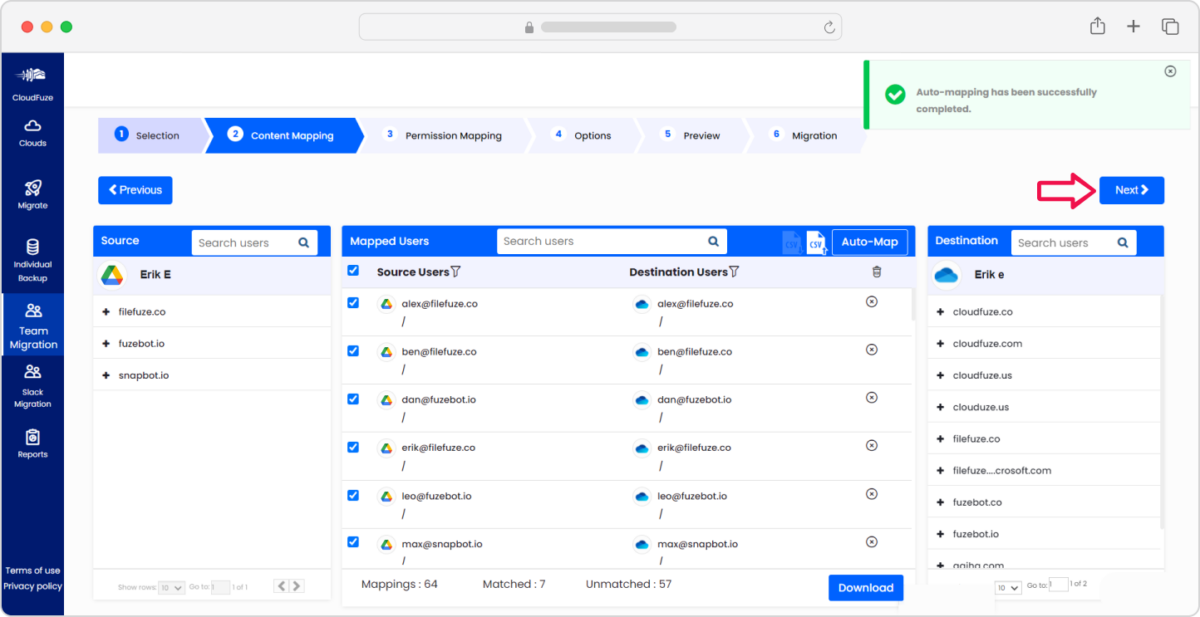
Task: Click the Destination search magnifier icon
Action: [1122, 242]
